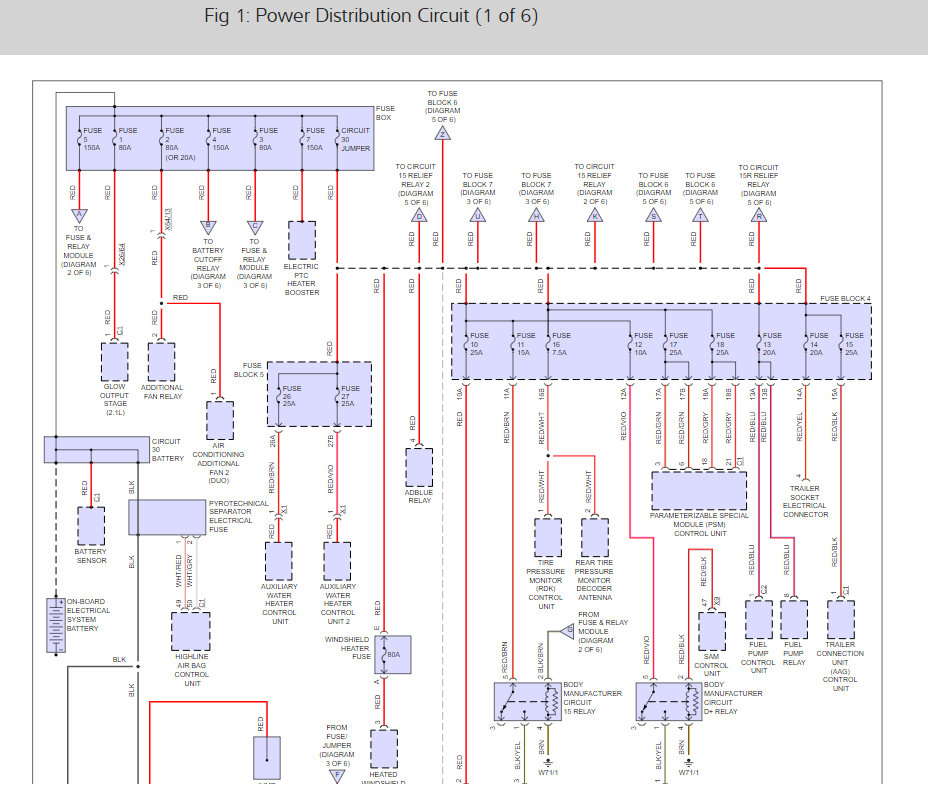Click the 'X64/13' connector label
This screenshot has width=928, height=797.
[x=169, y=219]
